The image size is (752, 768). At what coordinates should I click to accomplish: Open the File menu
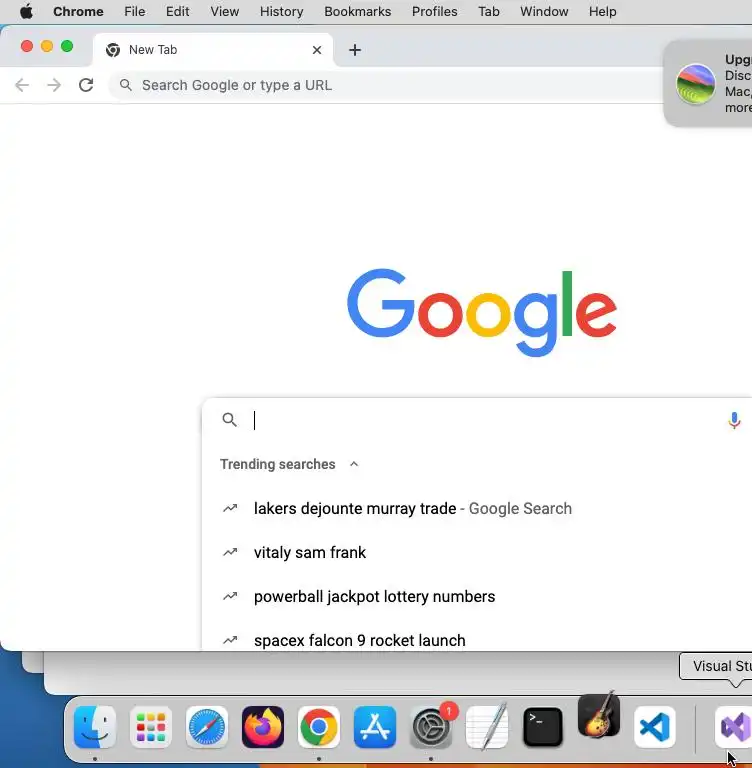(135, 11)
